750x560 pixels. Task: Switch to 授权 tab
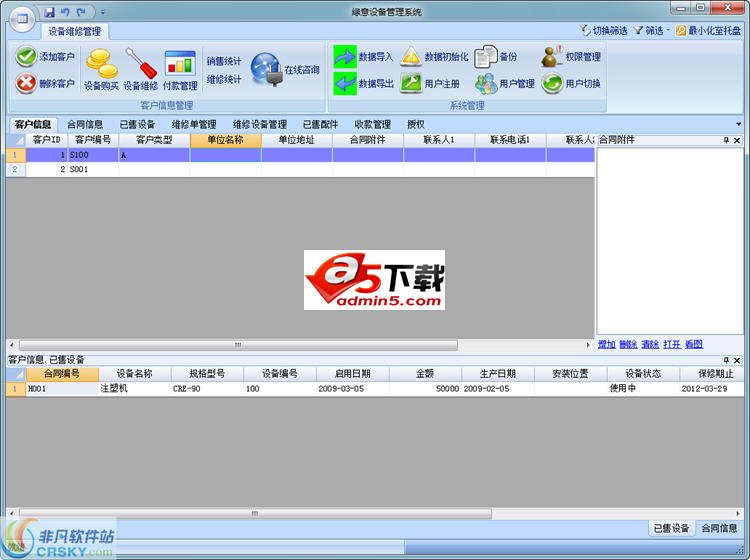click(x=416, y=124)
